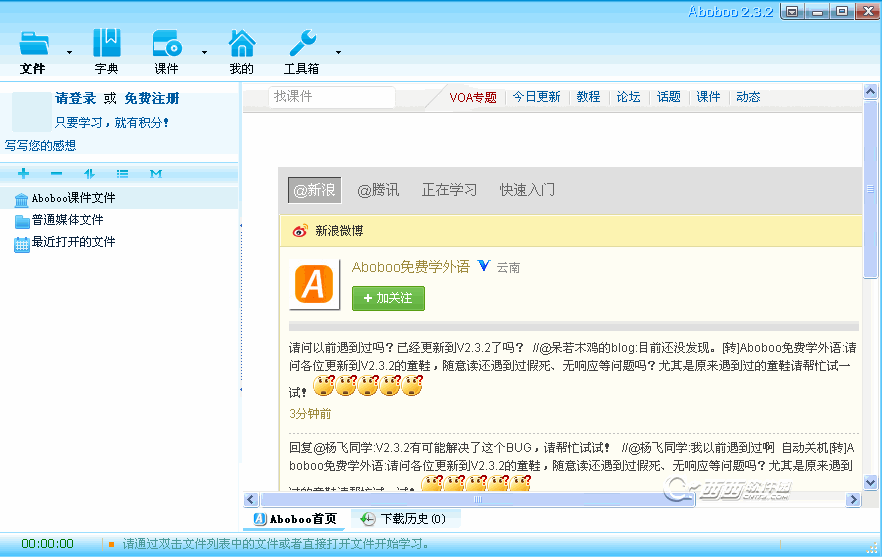
Task: Click the blue V verified badge
Action: pyautogui.click(x=484, y=266)
